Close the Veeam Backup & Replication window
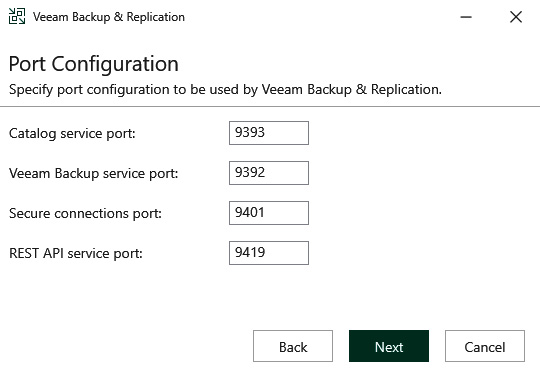The width and height of the screenshot is (540, 377). (516, 17)
